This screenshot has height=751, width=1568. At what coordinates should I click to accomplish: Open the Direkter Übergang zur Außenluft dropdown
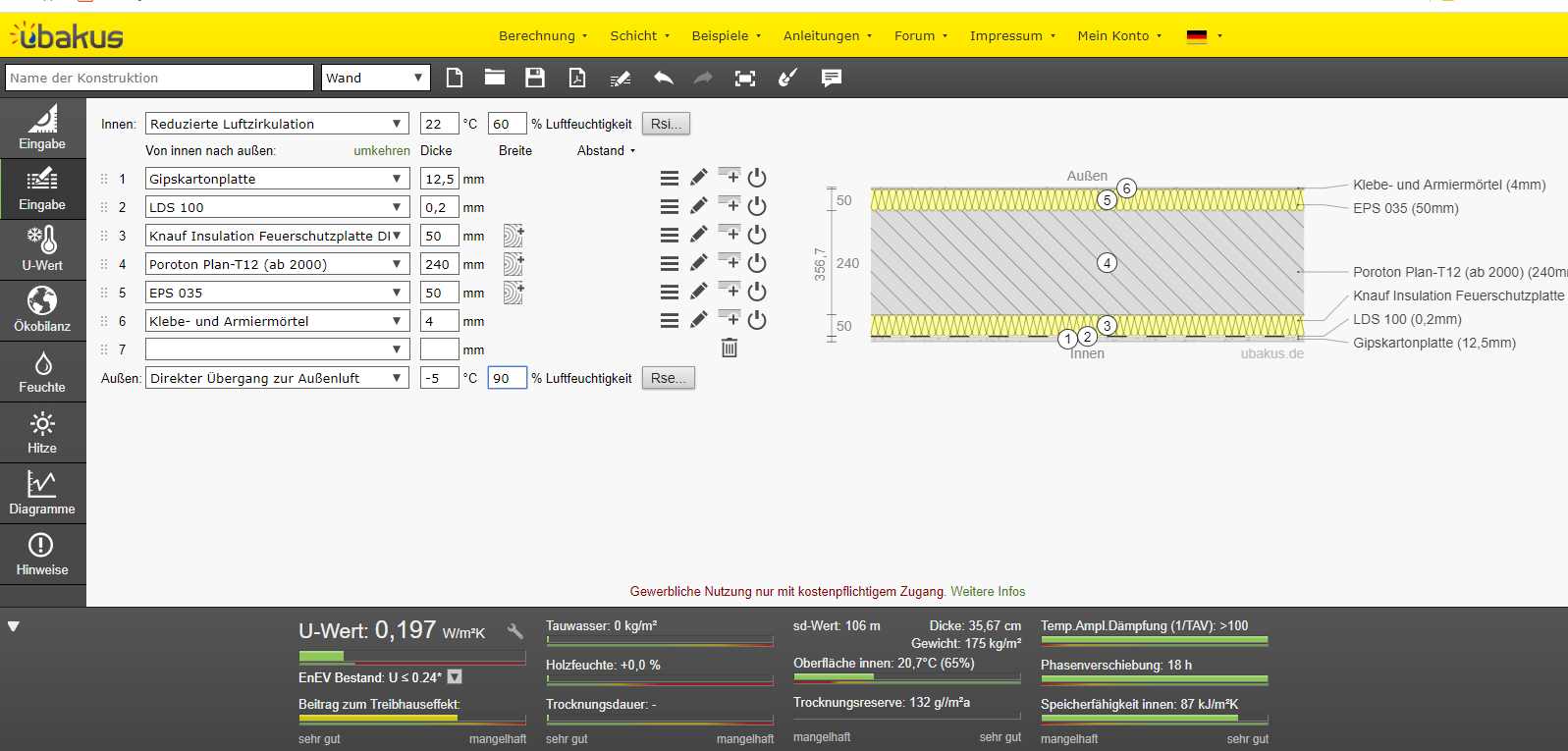tap(277, 378)
